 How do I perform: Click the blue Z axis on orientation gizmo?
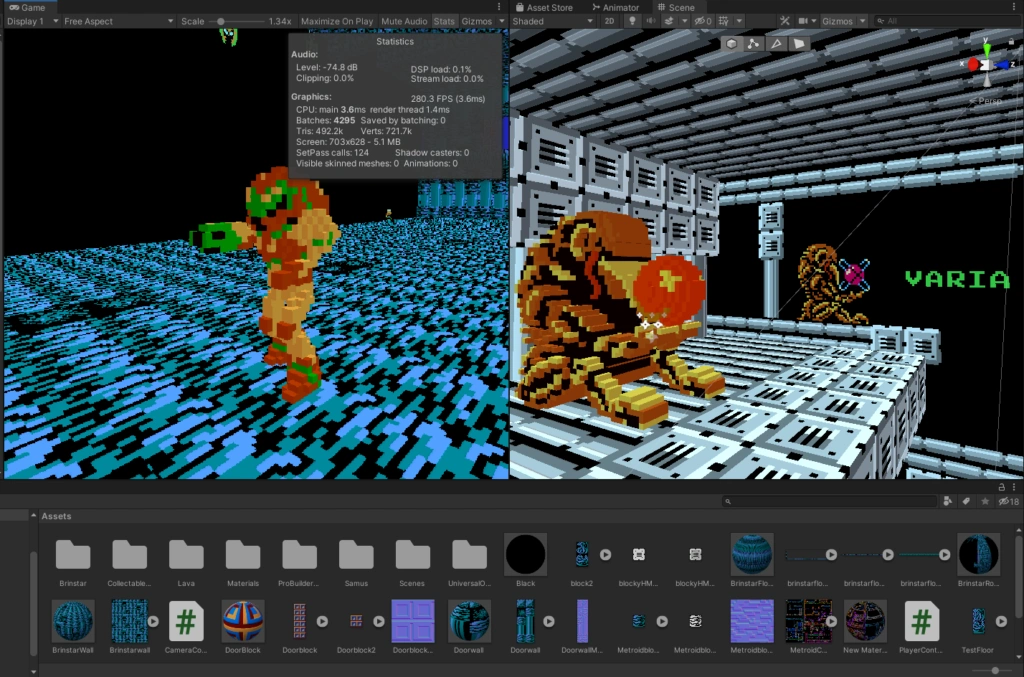(1002, 65)
